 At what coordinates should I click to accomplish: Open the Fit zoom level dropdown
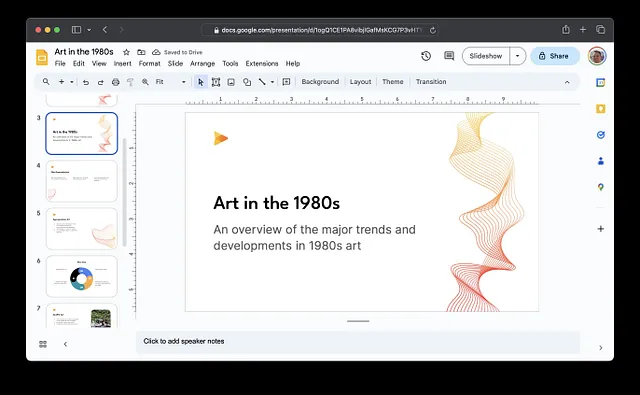[x=171, y=82]
